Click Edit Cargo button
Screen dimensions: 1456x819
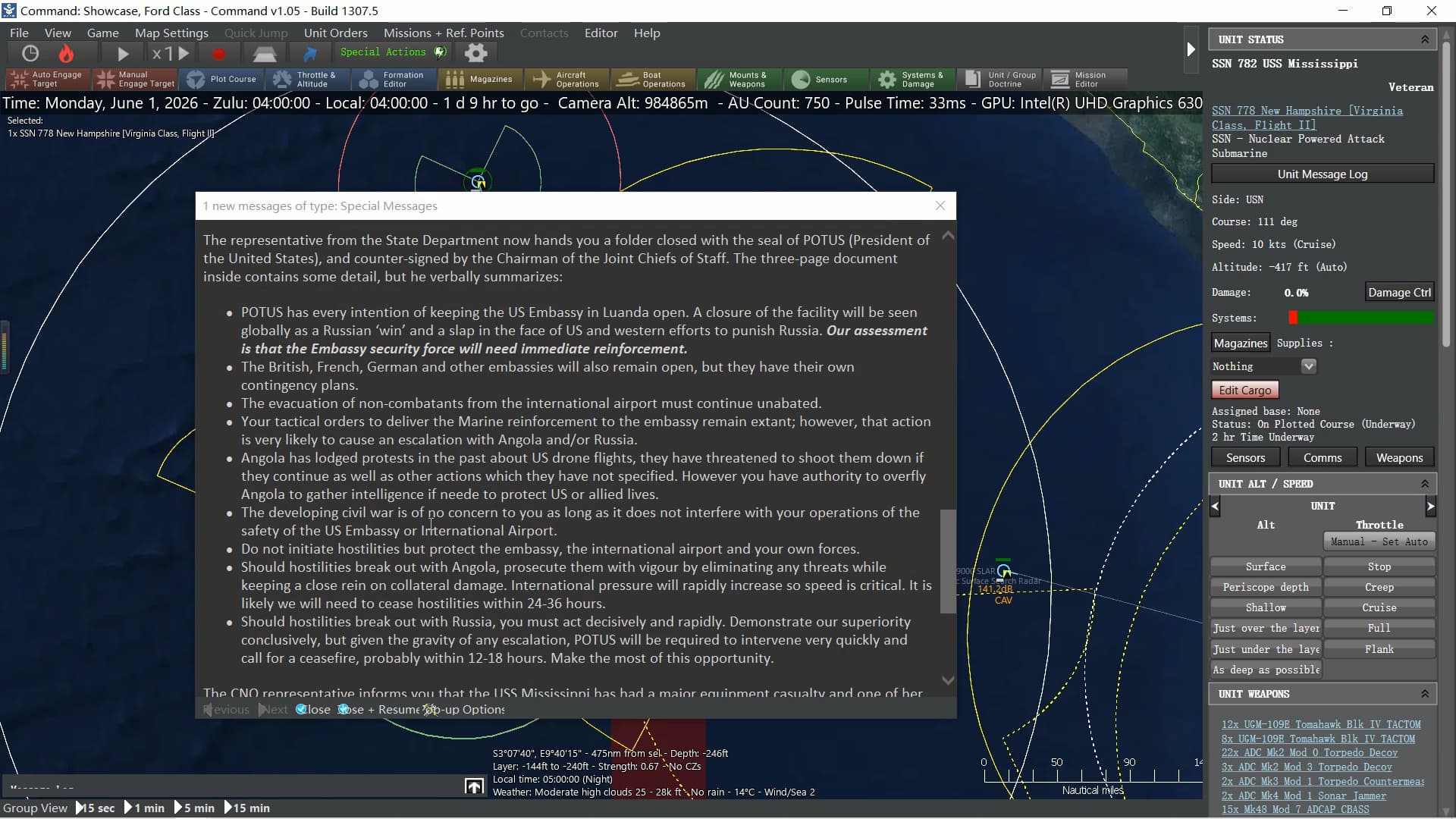point(1244,390)
